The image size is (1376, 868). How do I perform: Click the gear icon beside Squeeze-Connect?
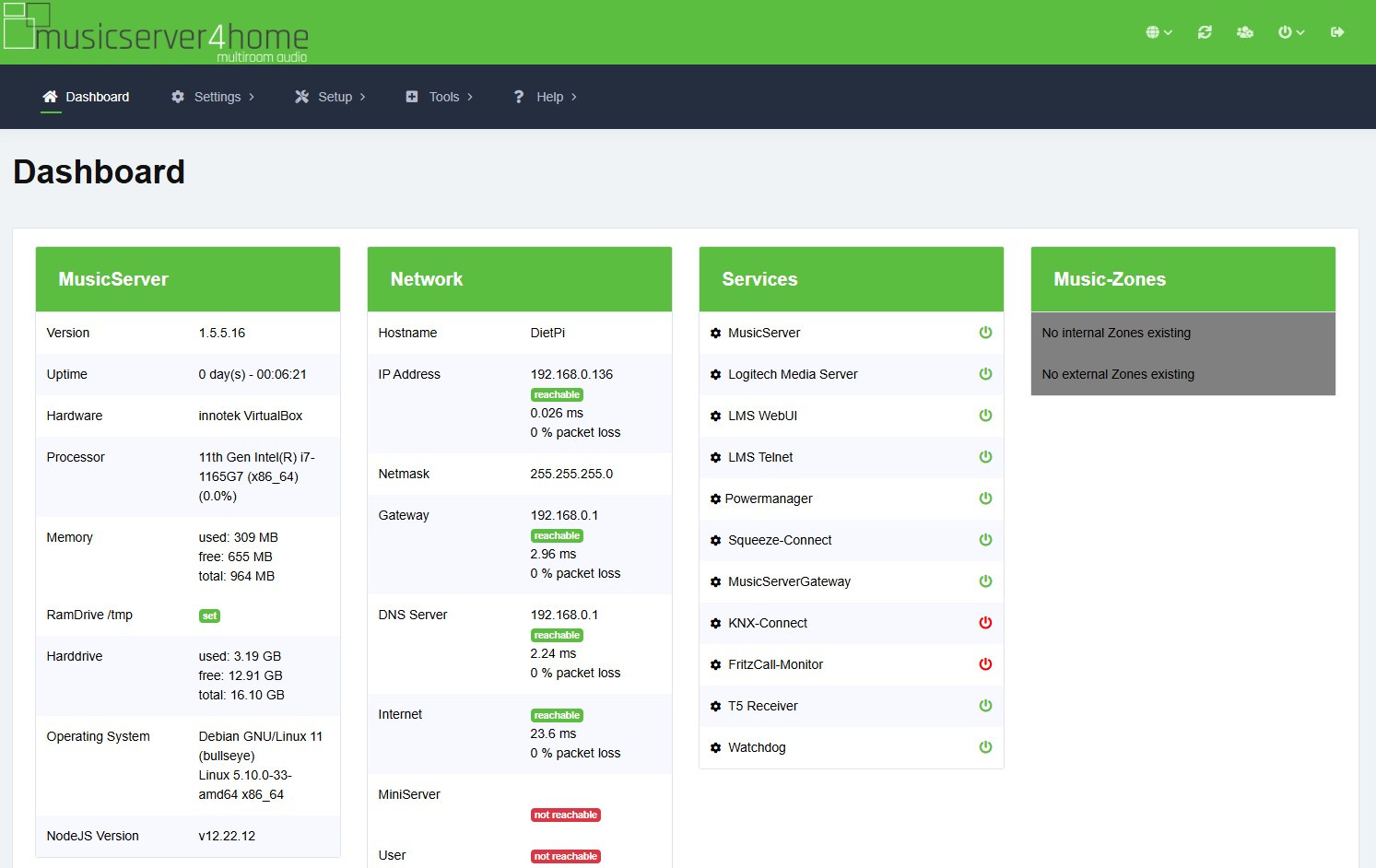coord(715,541)
